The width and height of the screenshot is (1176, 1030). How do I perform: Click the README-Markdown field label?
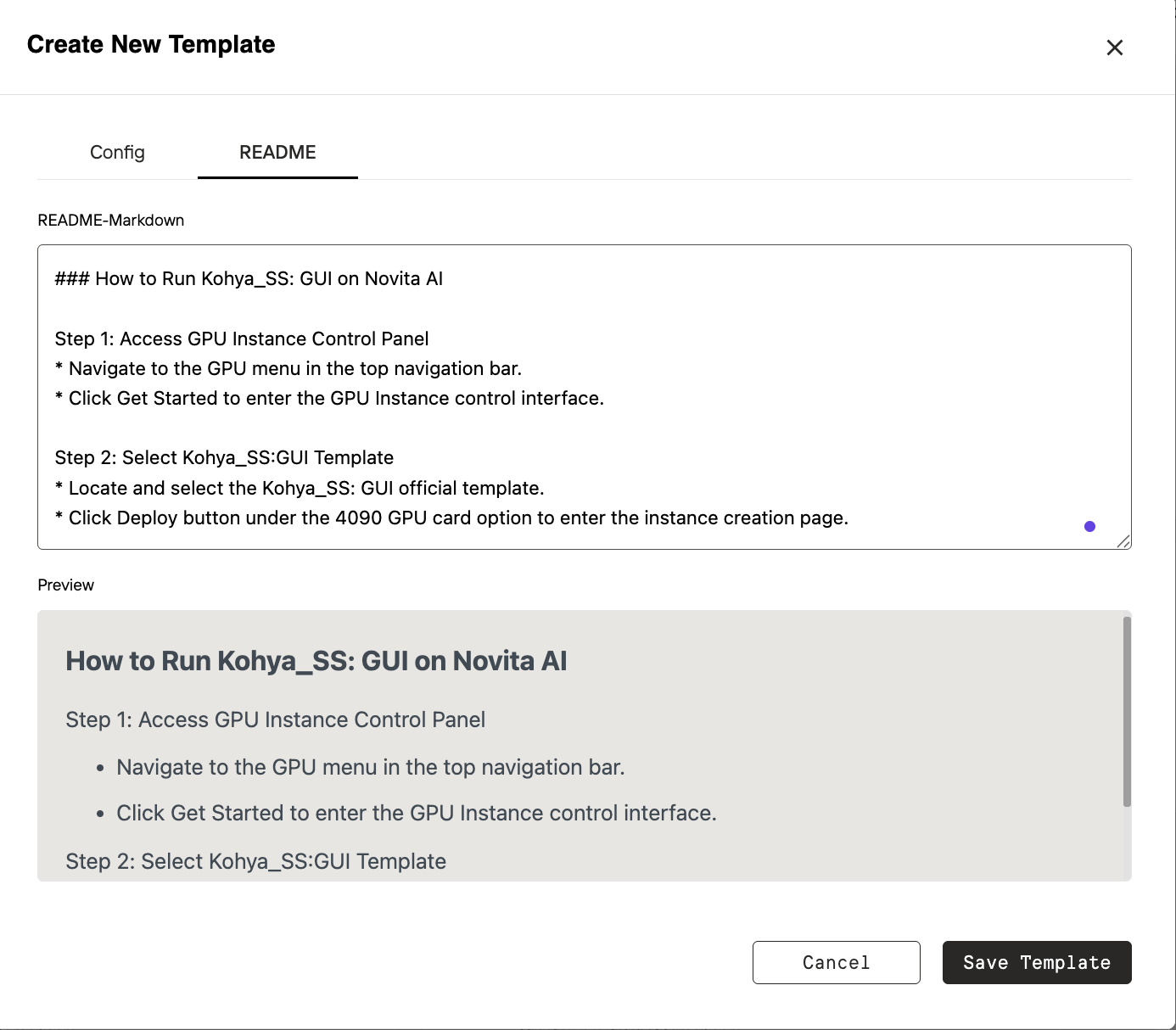point(111,221)
